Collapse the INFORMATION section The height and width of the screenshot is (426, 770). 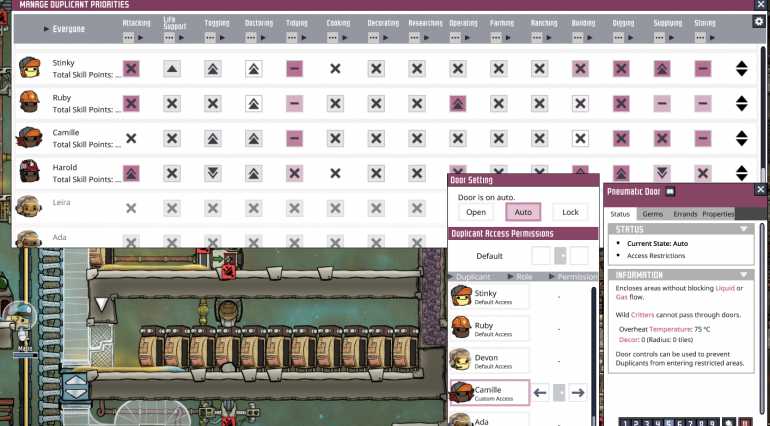tap(743, 275)
